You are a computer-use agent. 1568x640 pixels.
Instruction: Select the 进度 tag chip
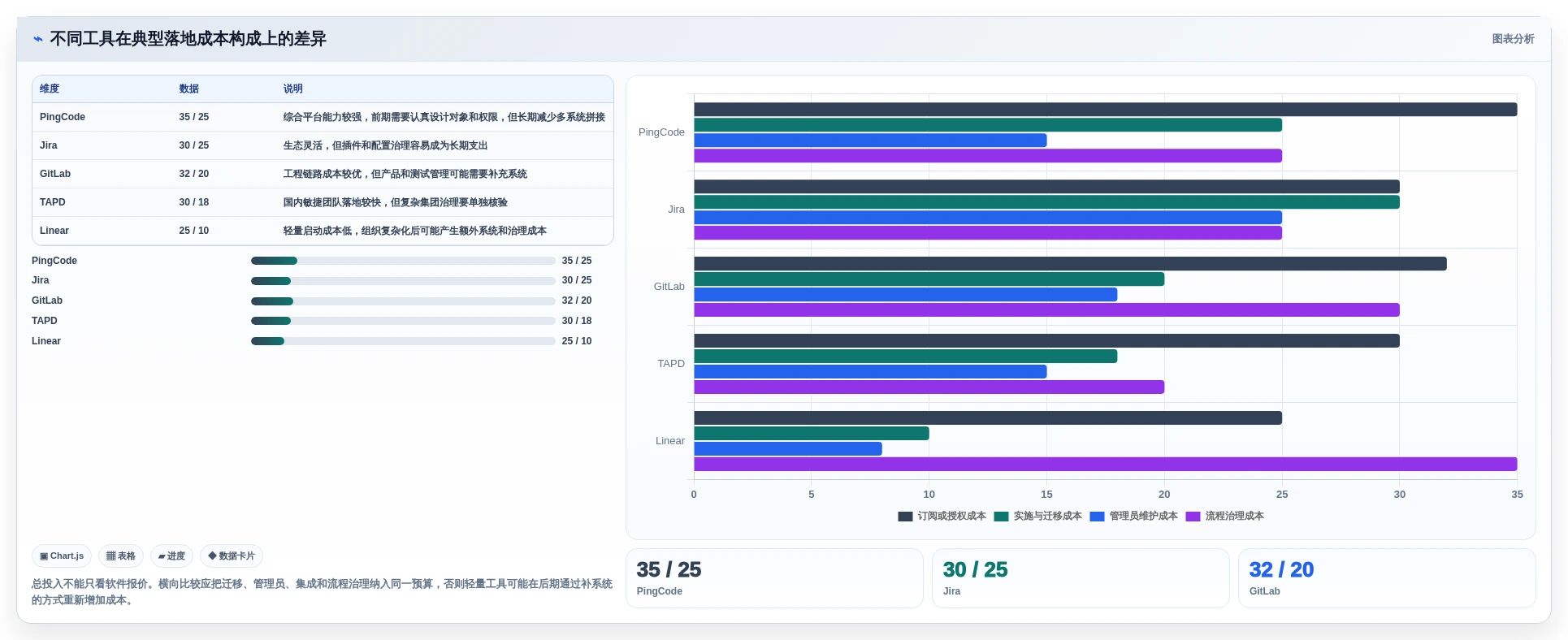tap(171, 556)
